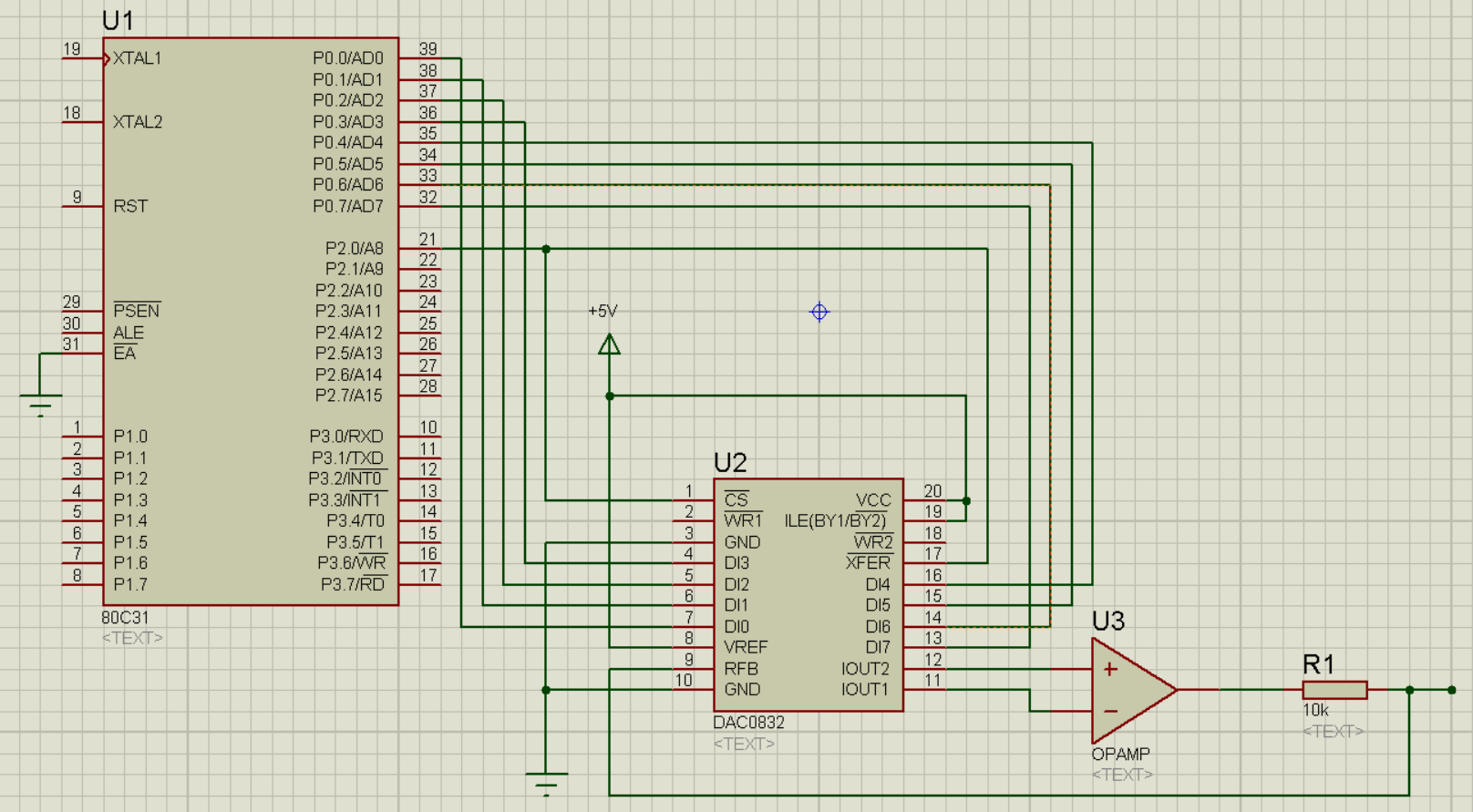Click the <TEXT> placeholder under 10k

point(1334,731)
